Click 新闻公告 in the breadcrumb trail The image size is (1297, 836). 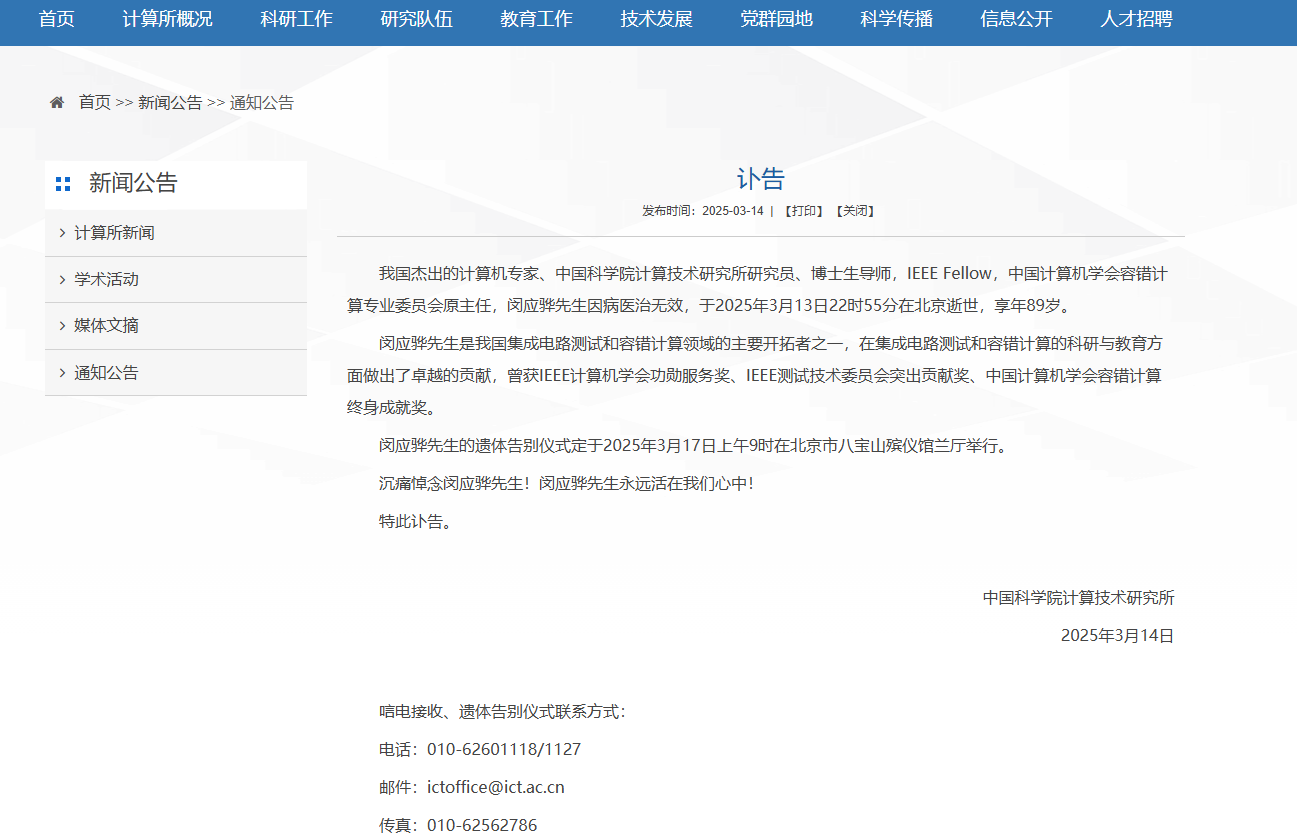coord(170,103)
